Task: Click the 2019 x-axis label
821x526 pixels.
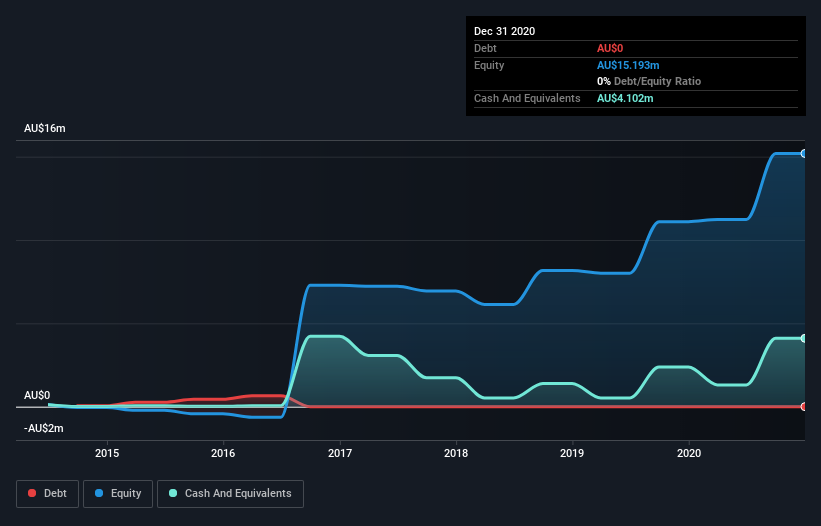Action: (x=572, y=453)
